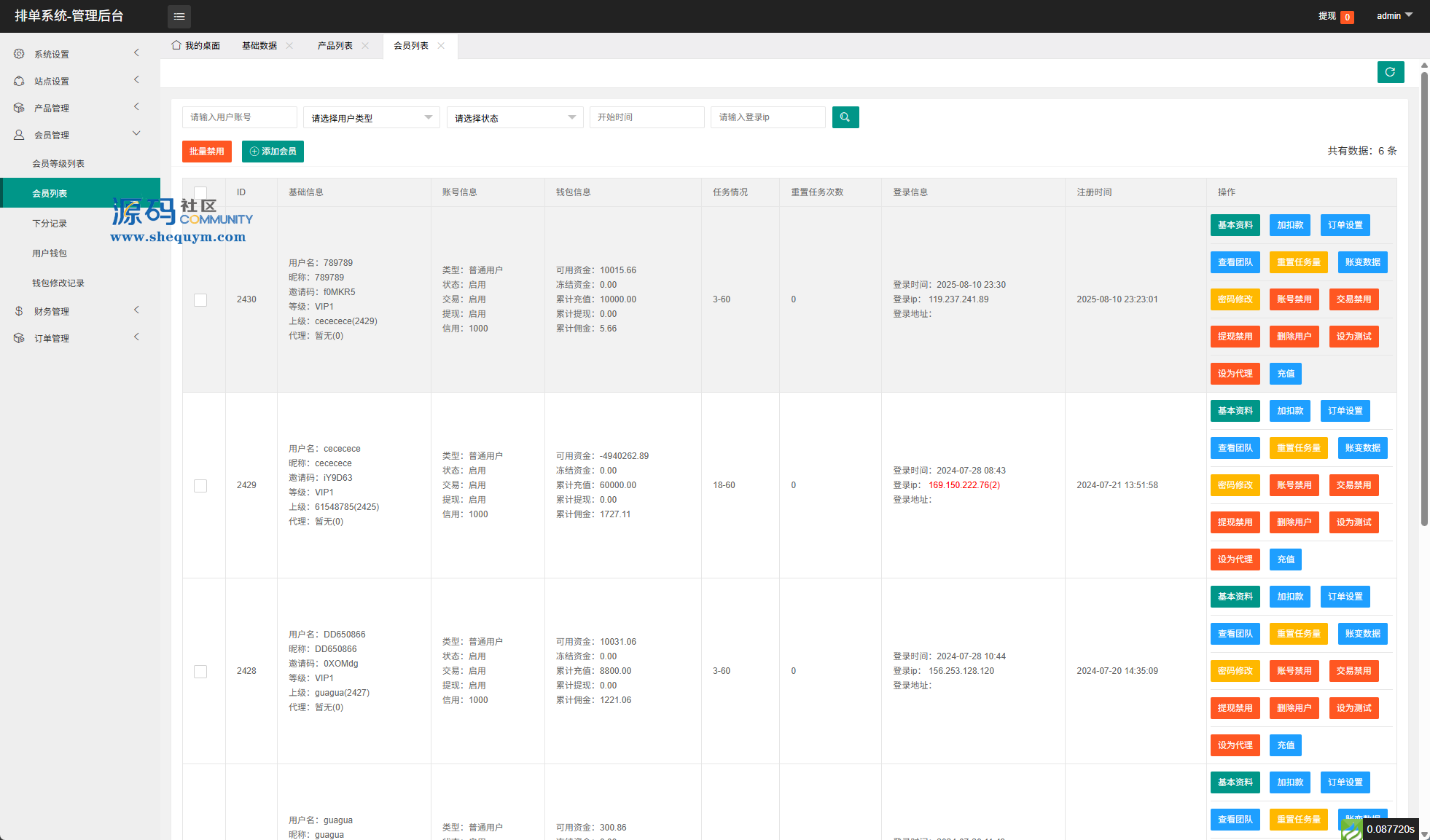Close the 产品列表 tab
1430x840 pixels.
(x=365, y=46)
